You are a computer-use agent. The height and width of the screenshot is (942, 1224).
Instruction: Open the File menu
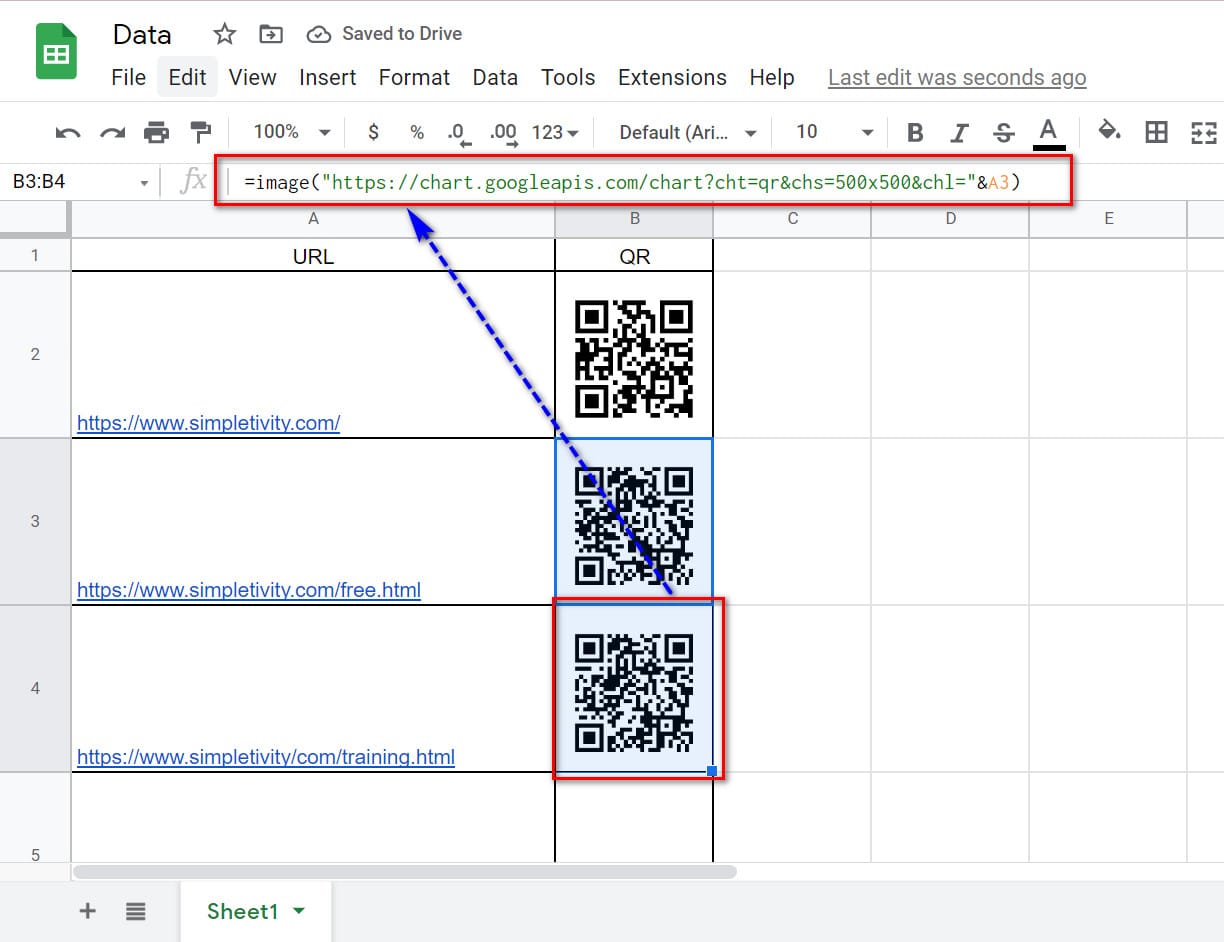click(x=128, y=78)
